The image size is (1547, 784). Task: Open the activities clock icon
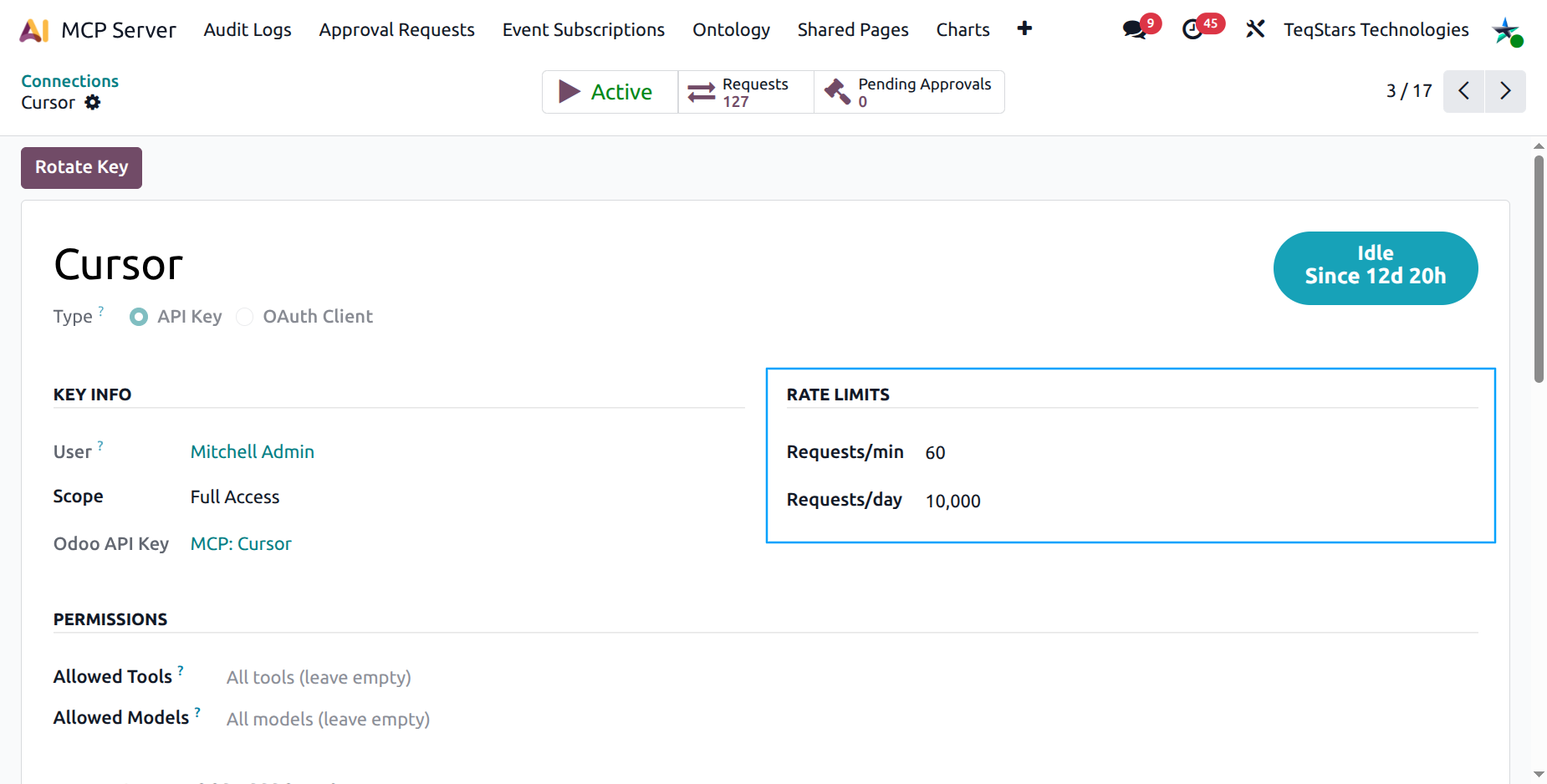click(1192, 30)
